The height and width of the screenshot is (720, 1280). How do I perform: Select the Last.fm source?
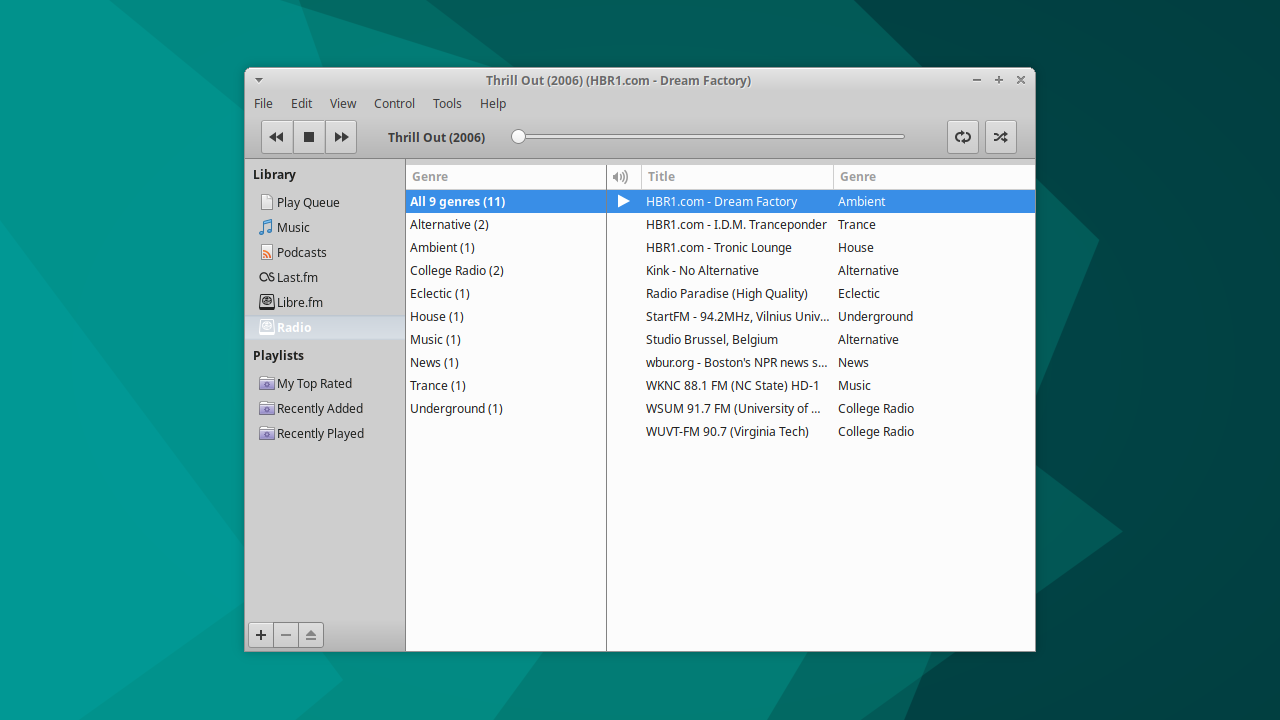click(x=297, y=277)
